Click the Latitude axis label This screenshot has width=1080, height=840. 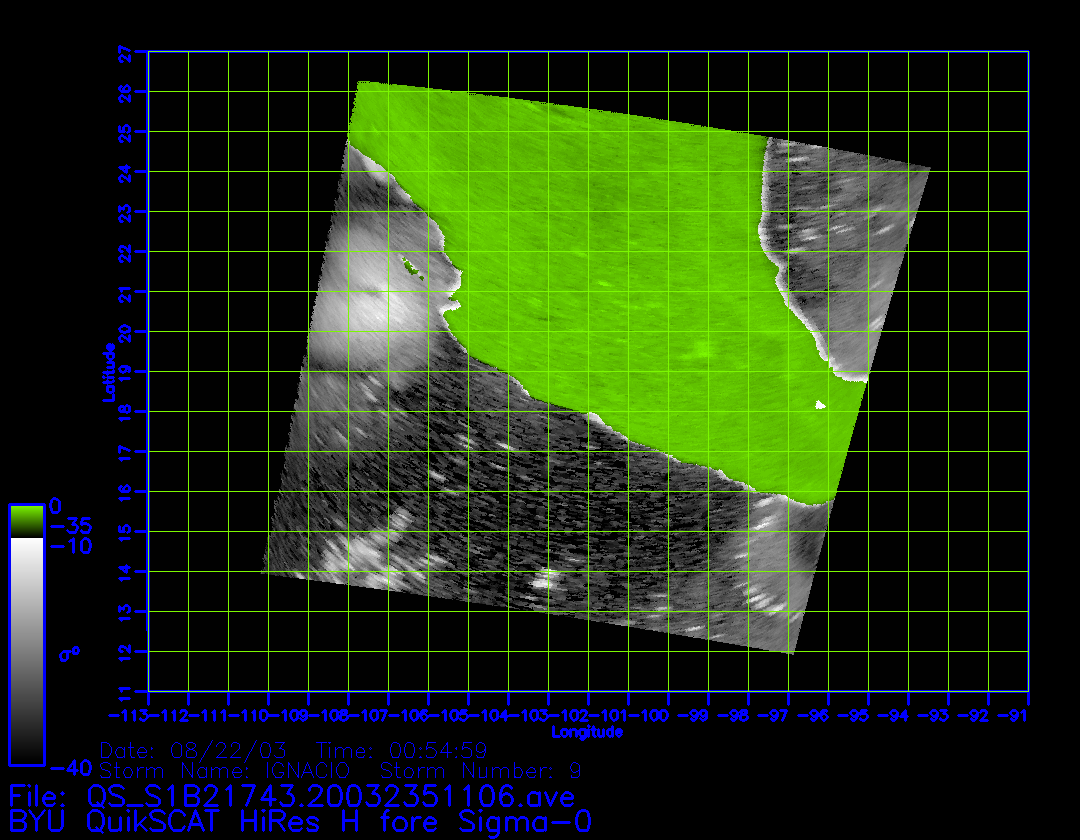coord(108,372)
